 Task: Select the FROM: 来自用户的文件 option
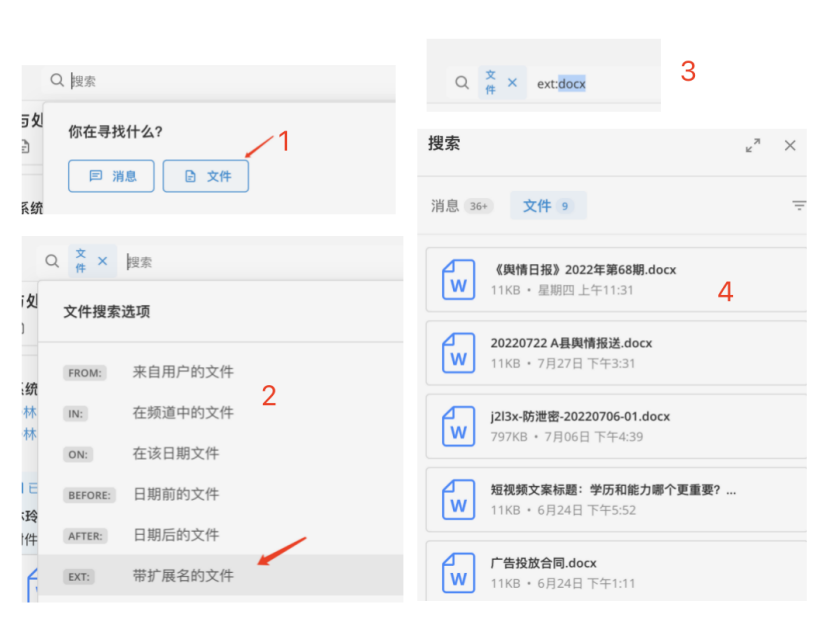(x=183, y=372)
